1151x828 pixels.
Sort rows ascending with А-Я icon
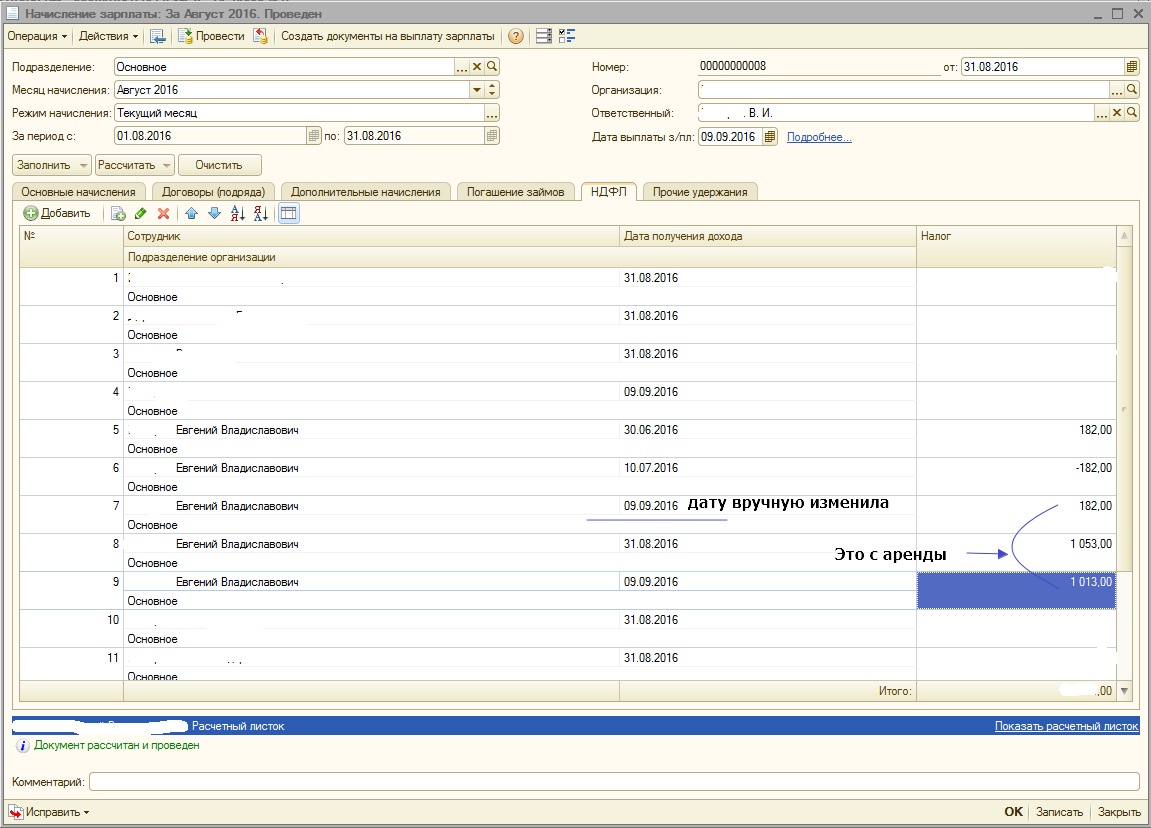coord(238,213)
